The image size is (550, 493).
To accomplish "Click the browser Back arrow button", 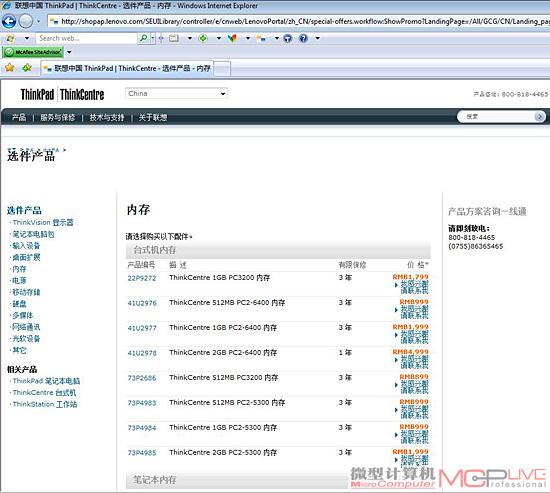I will (x=9, y=21).
